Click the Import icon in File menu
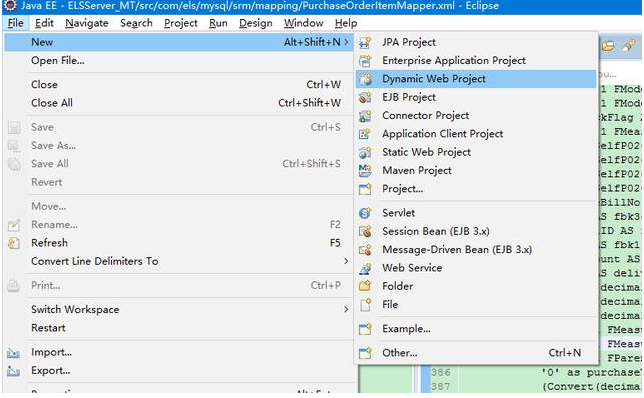This screenshot has height=398, width=644. (14, 352)
